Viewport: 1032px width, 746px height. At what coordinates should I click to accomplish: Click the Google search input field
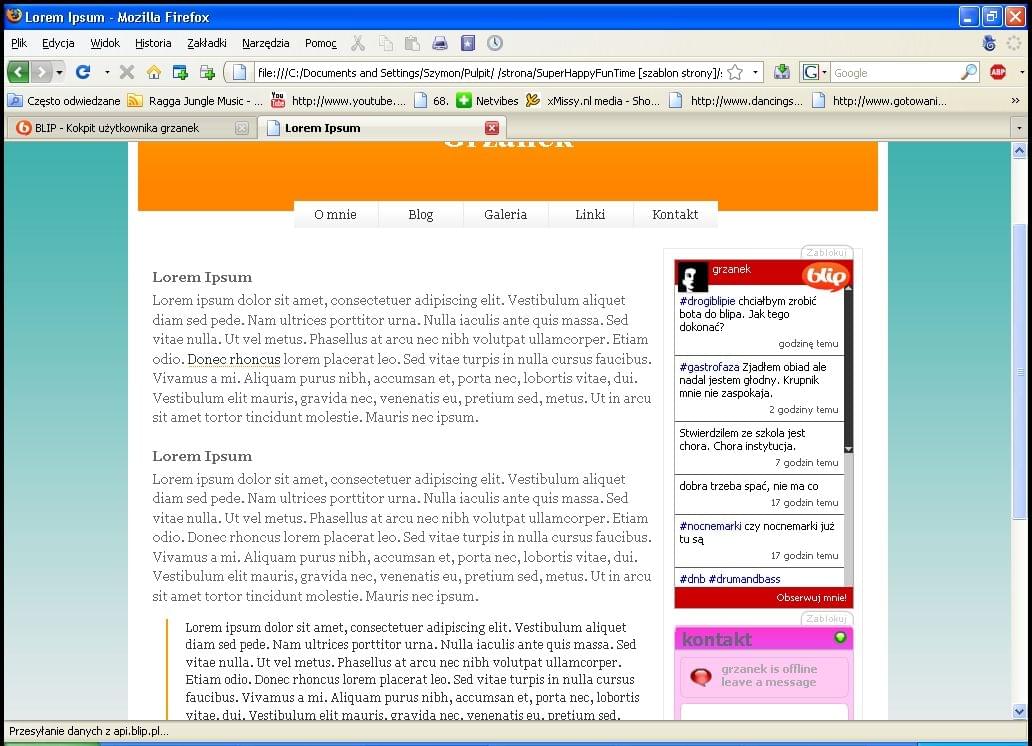click(x=895, y=73)
